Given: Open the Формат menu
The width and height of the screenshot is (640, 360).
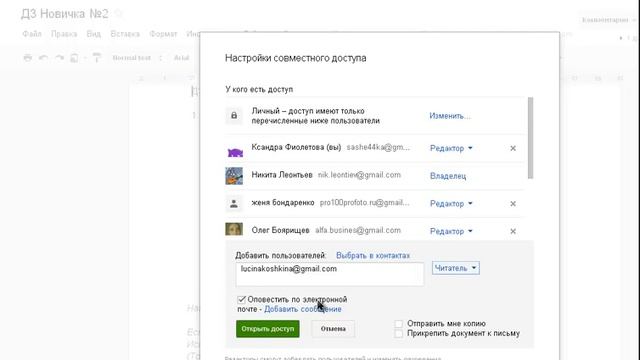Looking at the screenshot, I should pyautogui.click(x=163, y=34).
